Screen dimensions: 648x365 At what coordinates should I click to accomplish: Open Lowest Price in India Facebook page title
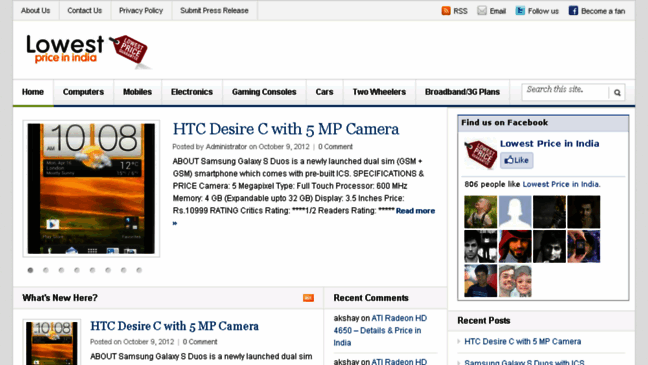[550, 143]
